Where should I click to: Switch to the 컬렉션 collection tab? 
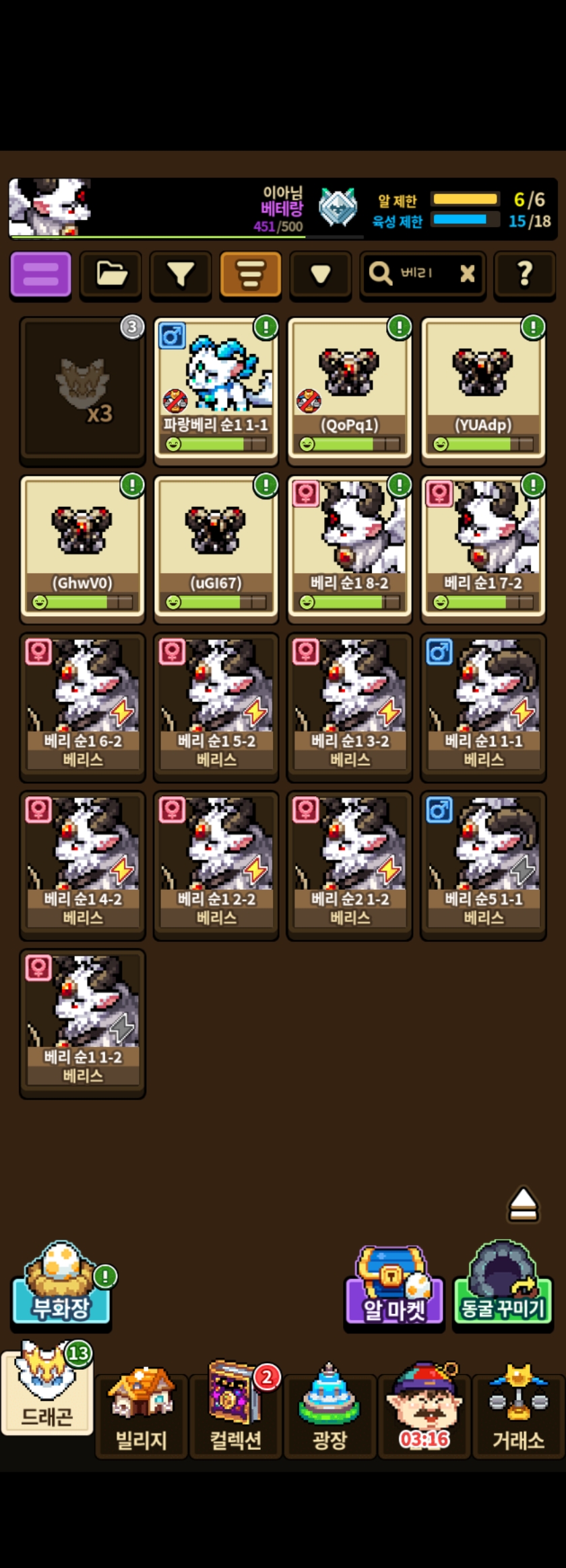[236, 1409]
